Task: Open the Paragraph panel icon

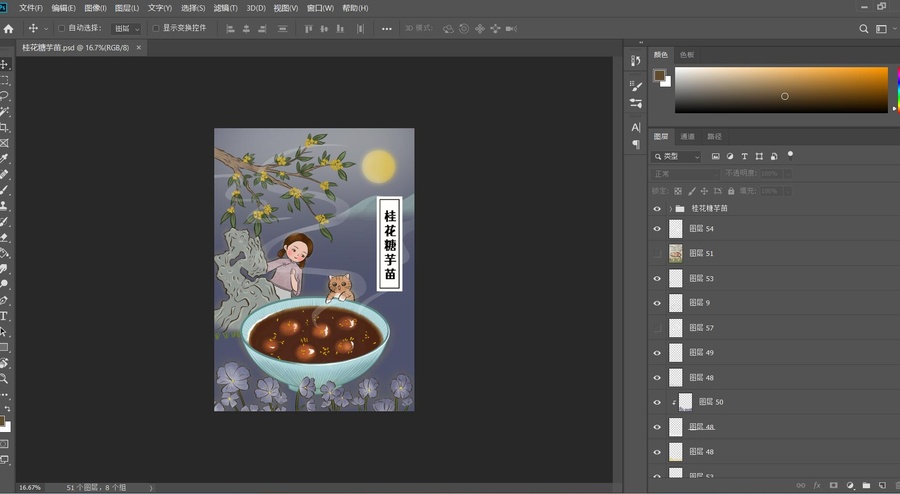Action: click(x=635, y=144)
